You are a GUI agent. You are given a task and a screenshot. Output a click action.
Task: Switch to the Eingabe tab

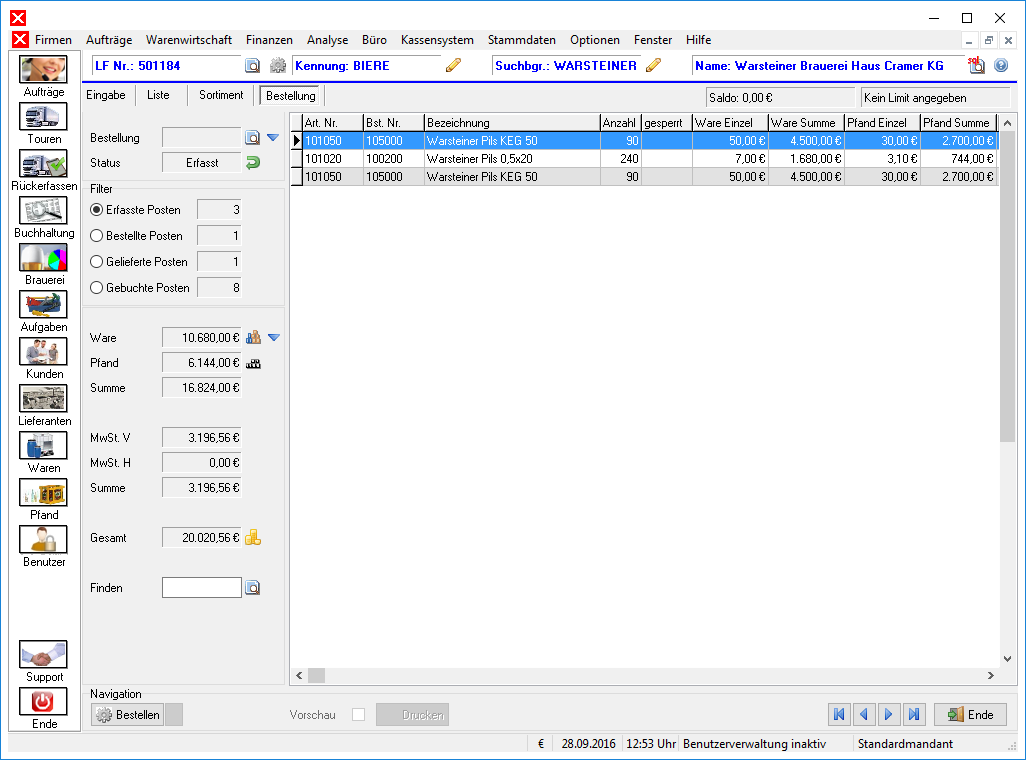coord(106,95)
